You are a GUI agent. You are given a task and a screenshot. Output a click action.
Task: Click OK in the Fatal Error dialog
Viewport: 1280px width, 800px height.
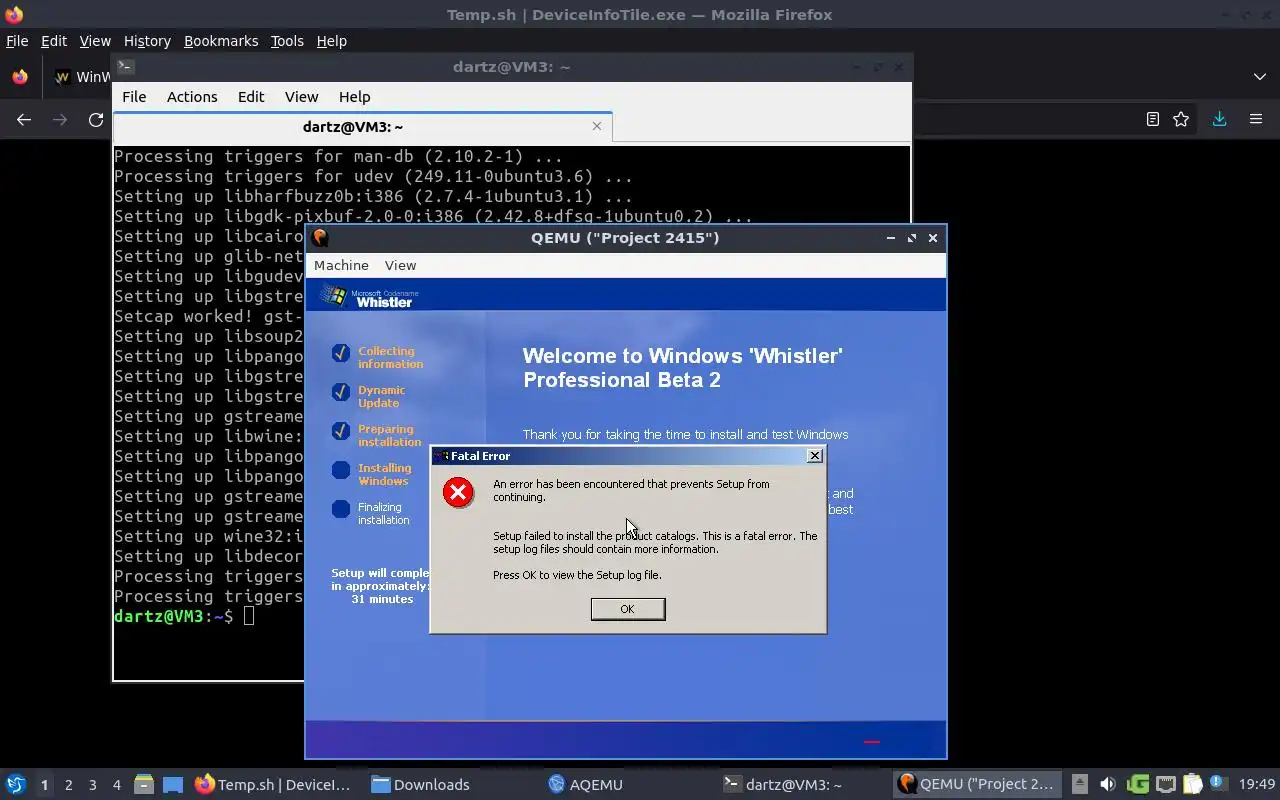(x=627, y=609)
